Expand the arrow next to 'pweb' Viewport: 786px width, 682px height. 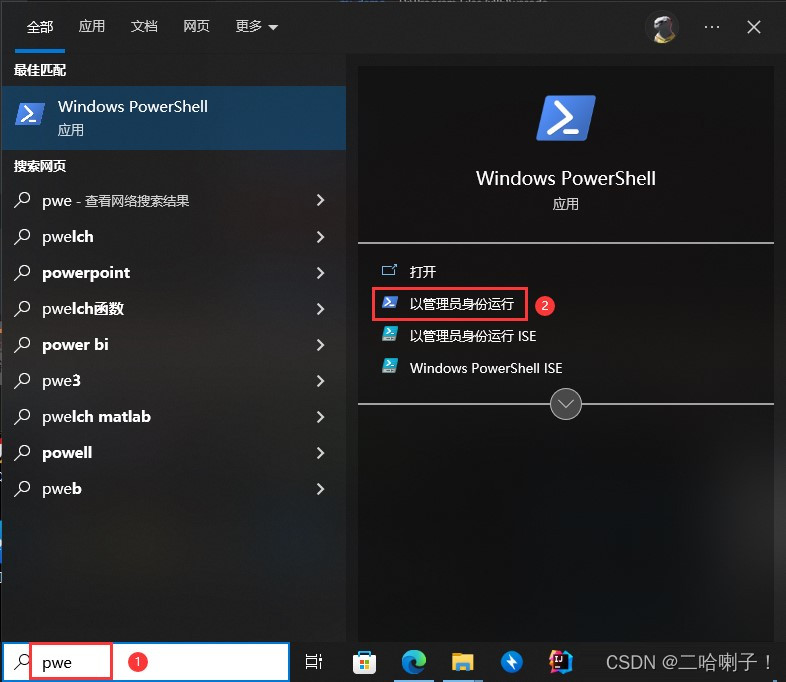321,489
